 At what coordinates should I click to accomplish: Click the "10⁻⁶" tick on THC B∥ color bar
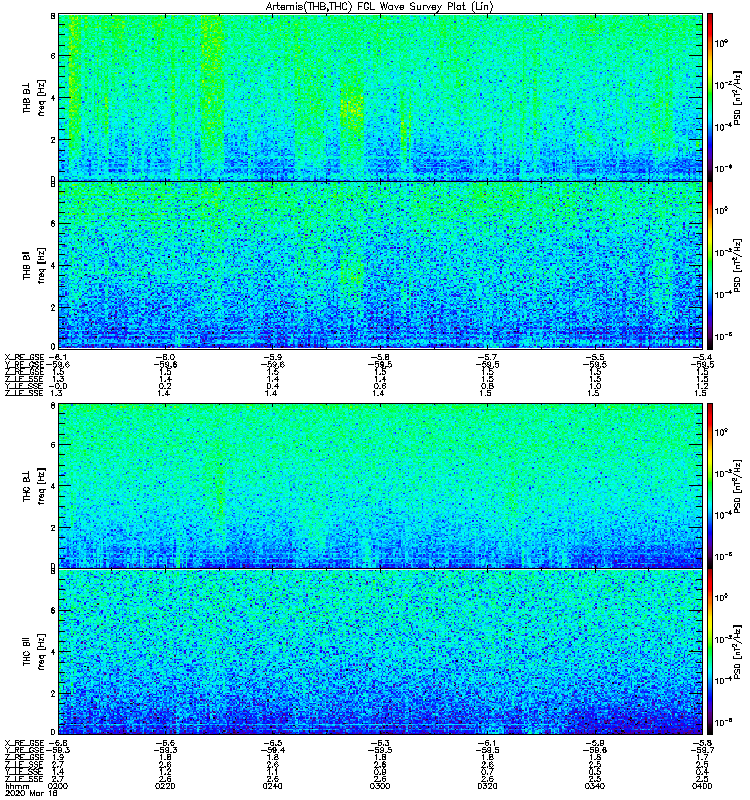(x=721, y=722)
